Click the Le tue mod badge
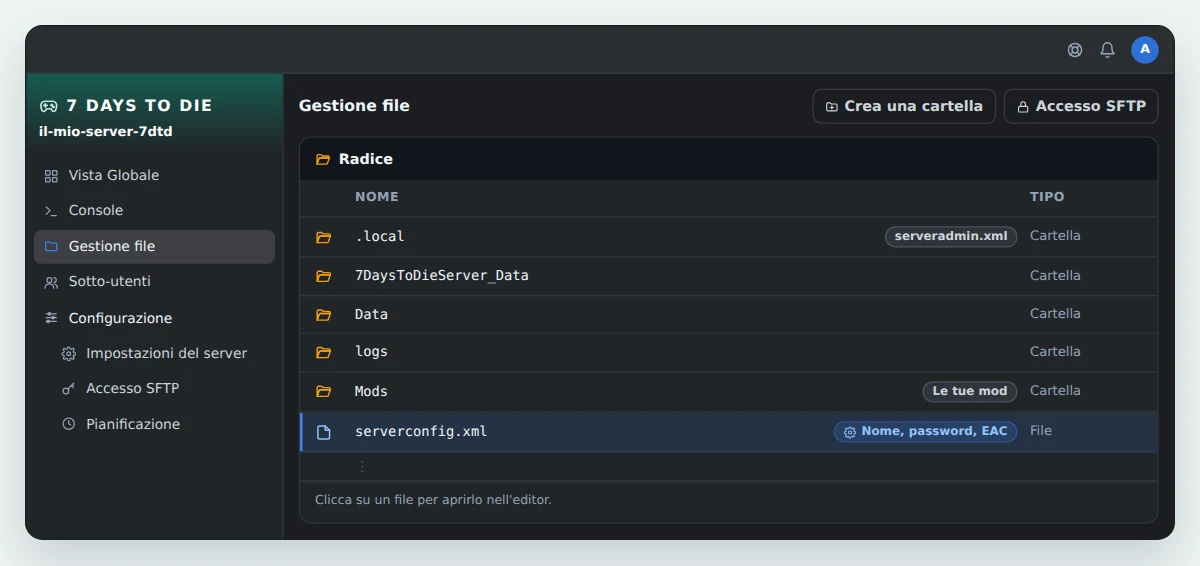The image size is (1200, 566). [x=969, y=392]
